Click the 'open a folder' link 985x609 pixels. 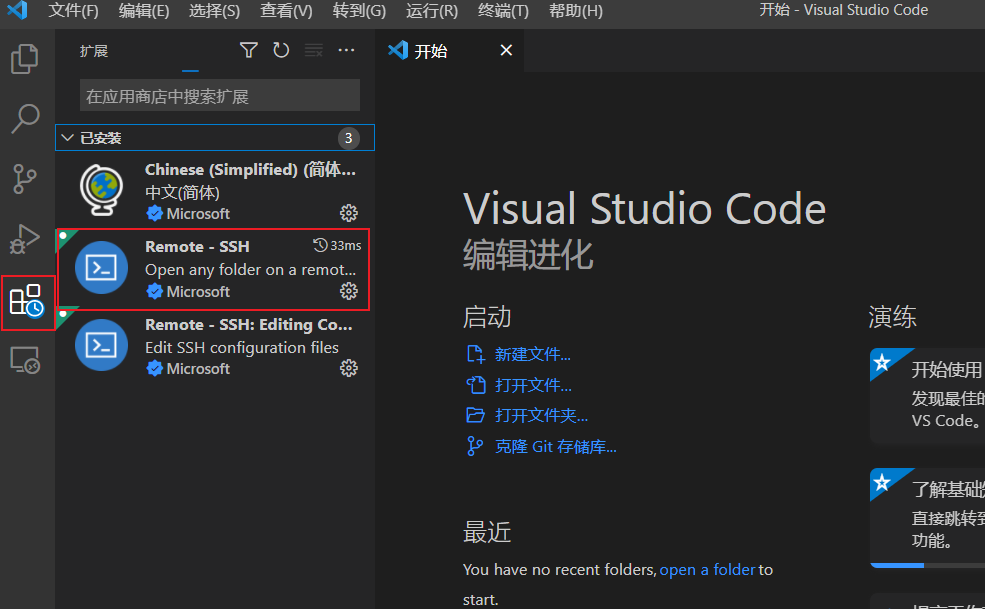coord(707,569)
